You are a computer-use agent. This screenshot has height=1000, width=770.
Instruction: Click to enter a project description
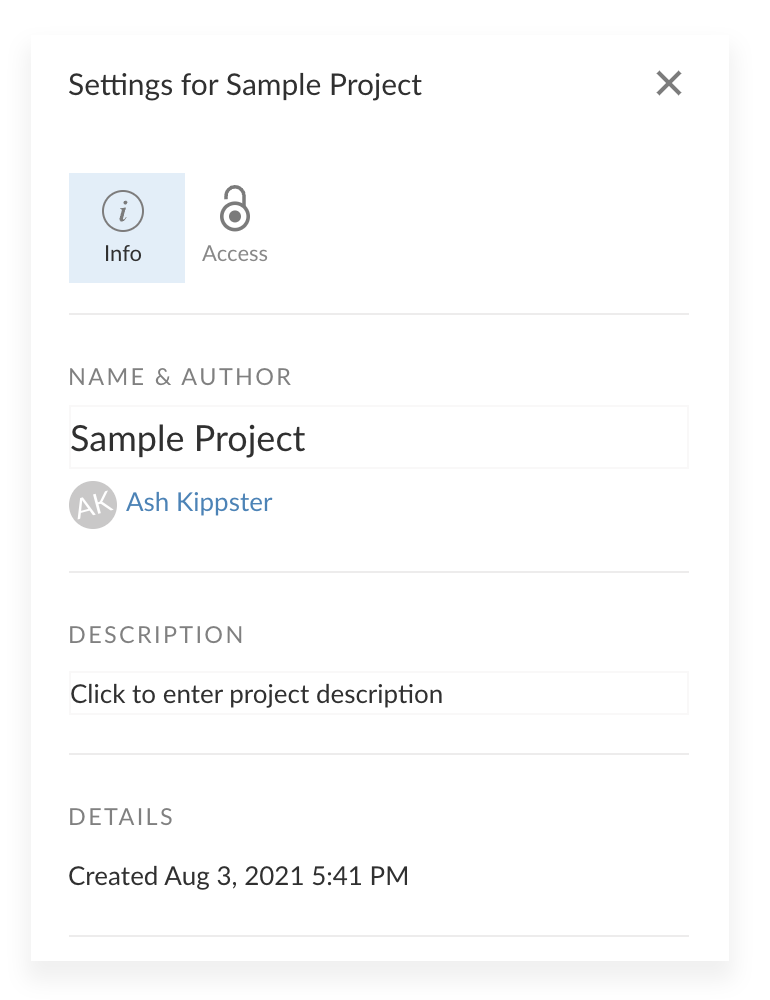[x=378, y=693]
